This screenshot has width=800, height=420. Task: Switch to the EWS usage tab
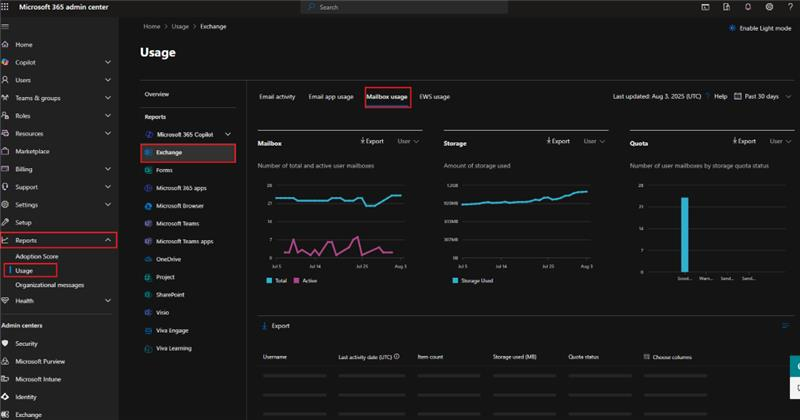(x=435, y=96)
